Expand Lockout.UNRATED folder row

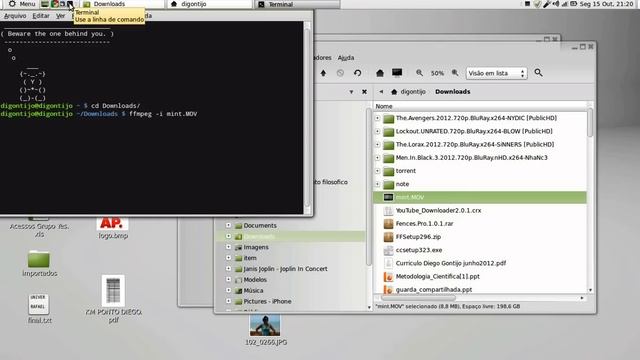(378, 131)
